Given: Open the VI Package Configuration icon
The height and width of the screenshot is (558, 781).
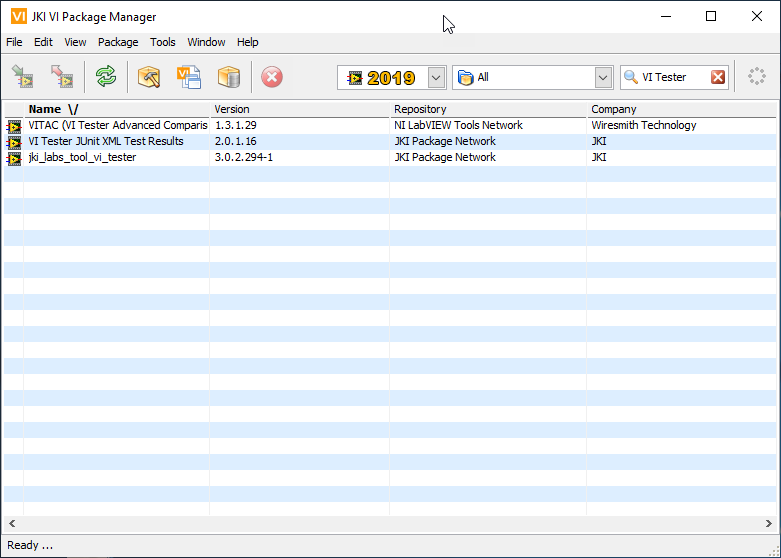Looking at the screenshot, I should [189, 77].
